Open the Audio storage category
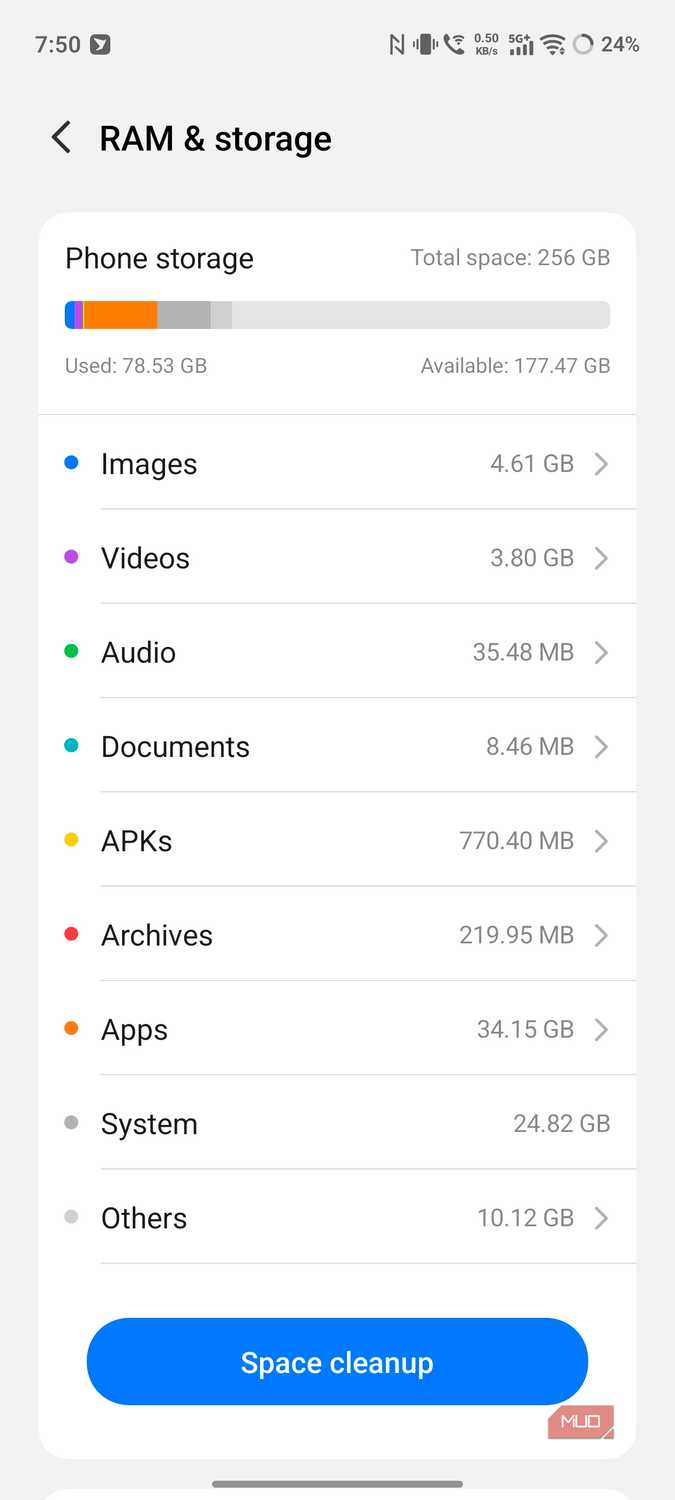675x1500 pixels. pyautogui.click(x=338, y=652)
